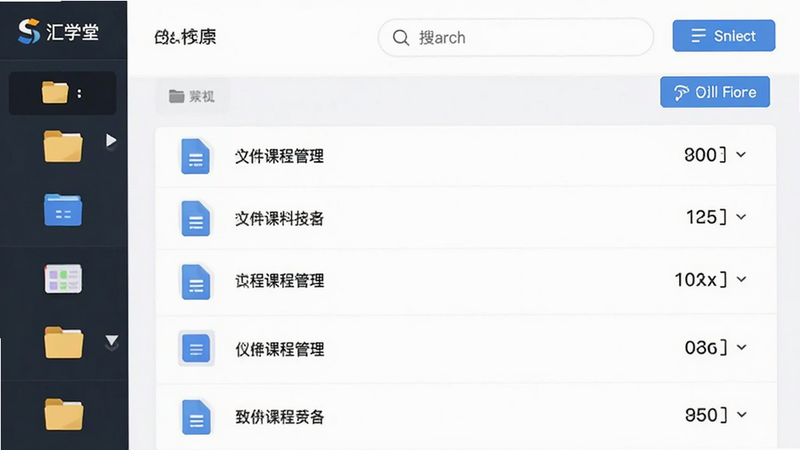Select the highlighted folder item in sidebar

pos(62,93)
